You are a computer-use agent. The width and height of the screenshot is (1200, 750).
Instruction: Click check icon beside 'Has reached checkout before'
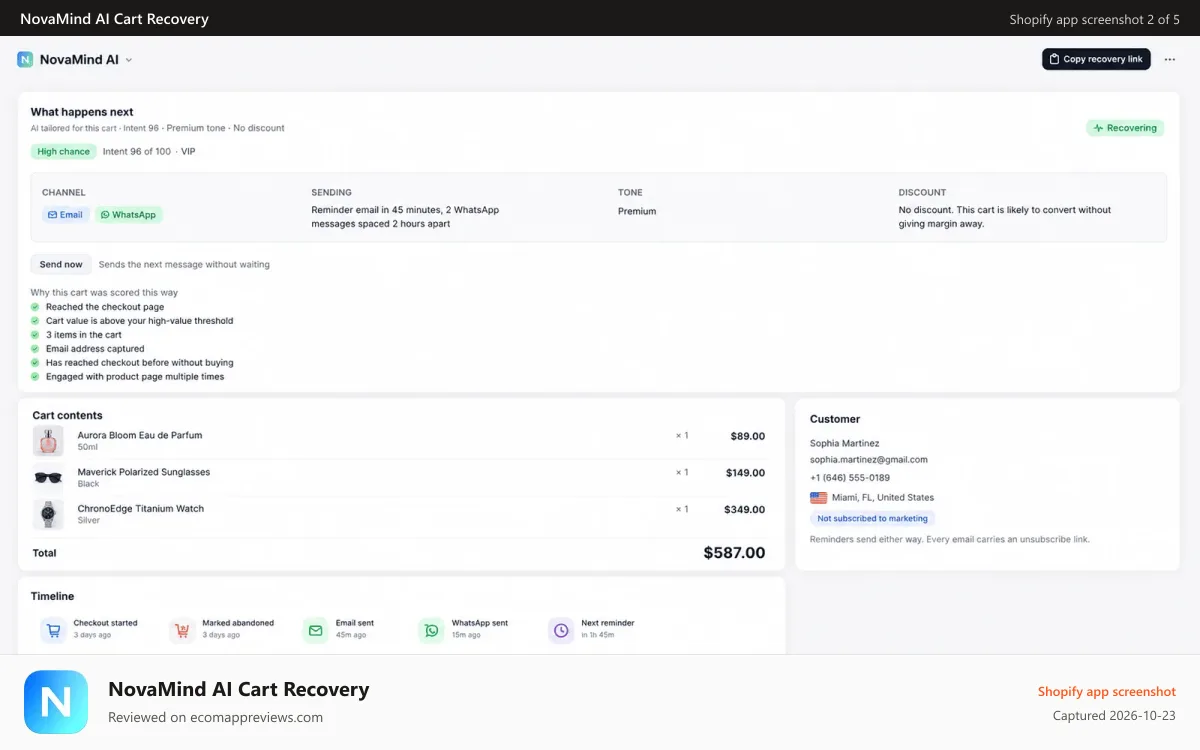35,363
